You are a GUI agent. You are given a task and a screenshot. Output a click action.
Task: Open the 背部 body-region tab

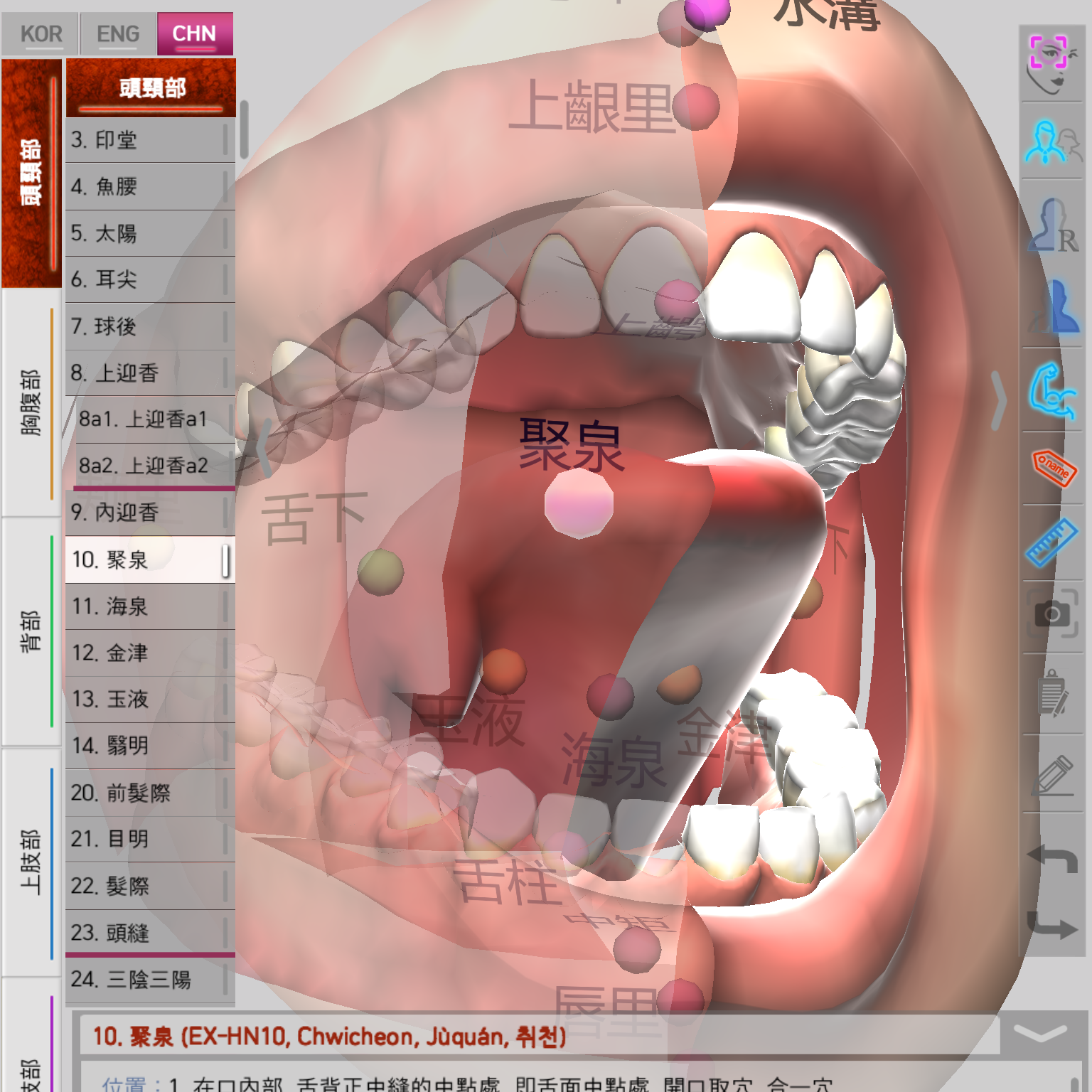point(31,631)
